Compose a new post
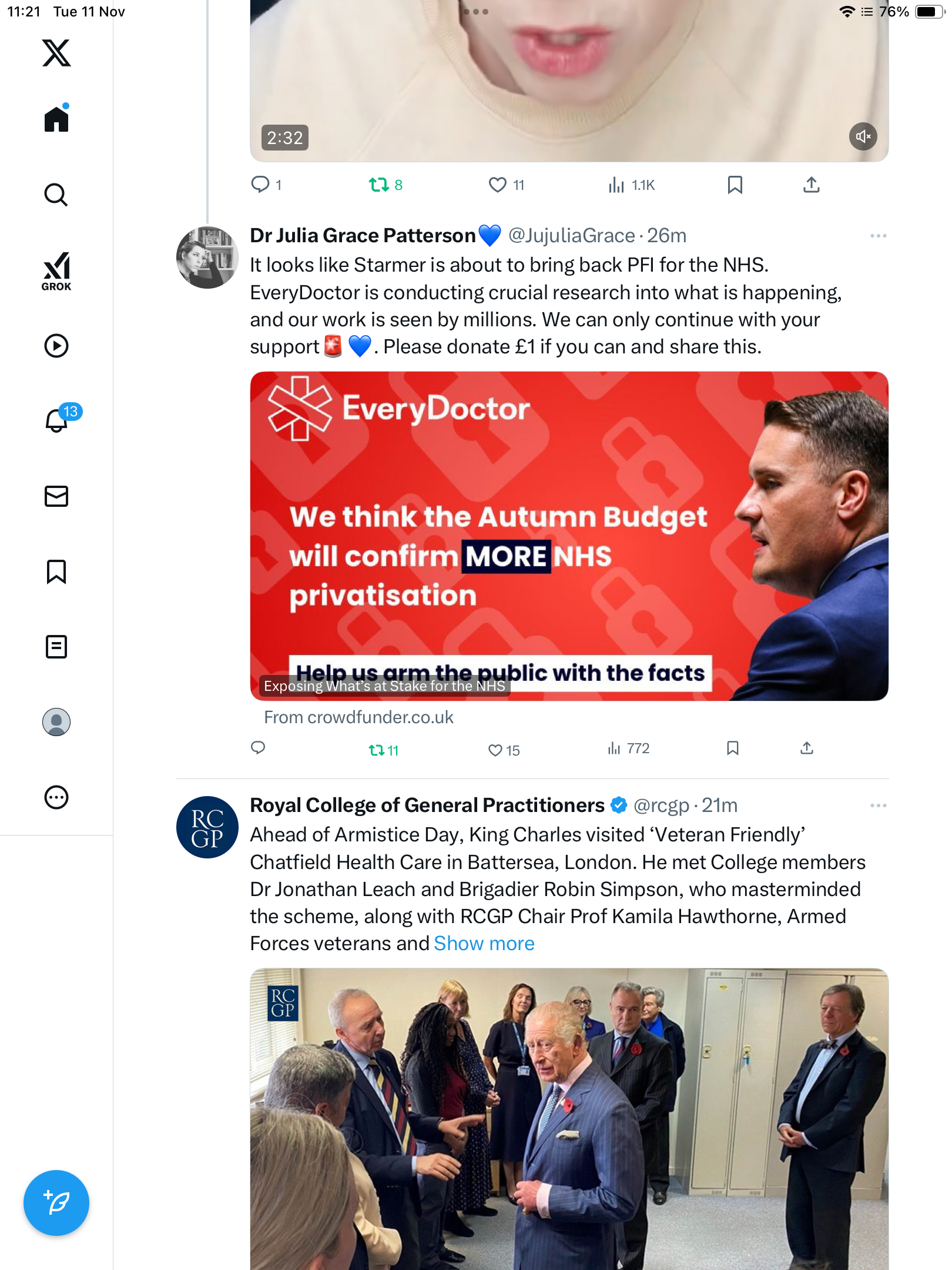Viewport: 952px width, 1270px height. coord(56,1202)
